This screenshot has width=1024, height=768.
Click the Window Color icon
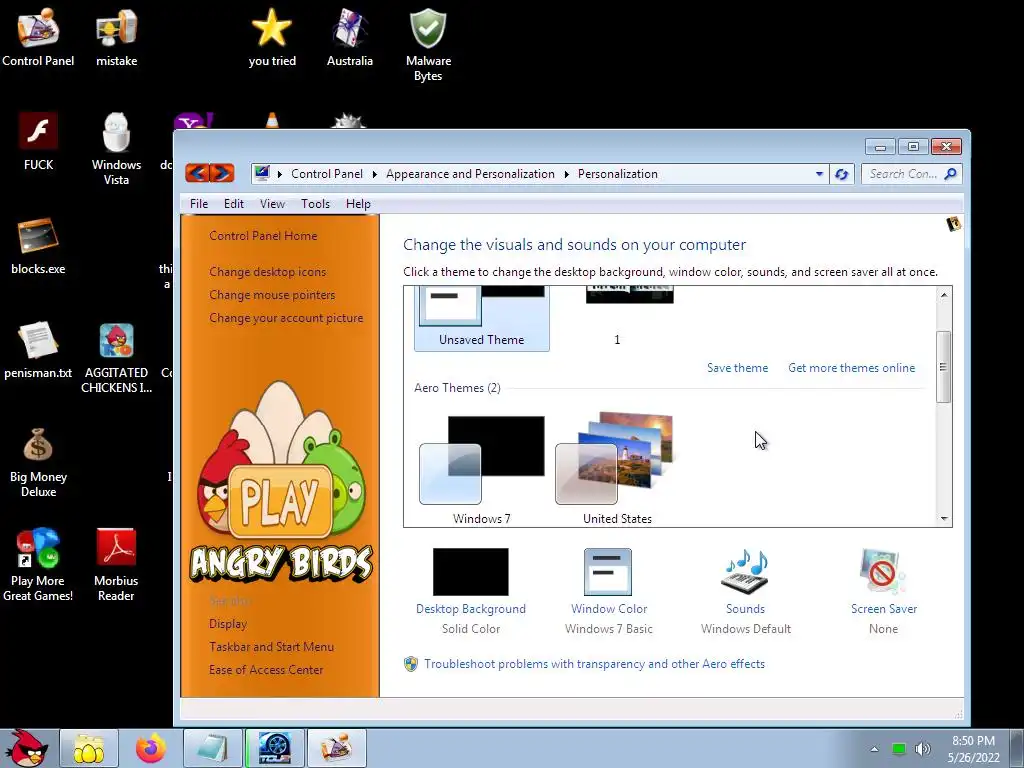(x=608, y=572)
